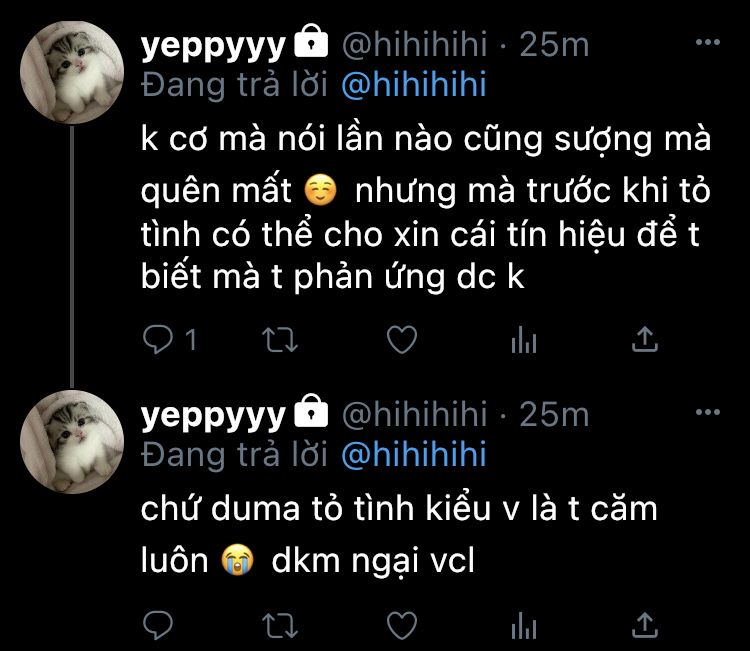This screenshot has height=651, width=750.
Task: Open the blue @hihihihi mention in second tweet
Action: pos(414,454)
